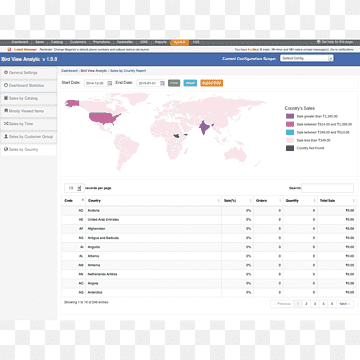This screenshot has width=360, height=360.
Task: Open the Sales menu in the top bar
Action: coord(40,42)
